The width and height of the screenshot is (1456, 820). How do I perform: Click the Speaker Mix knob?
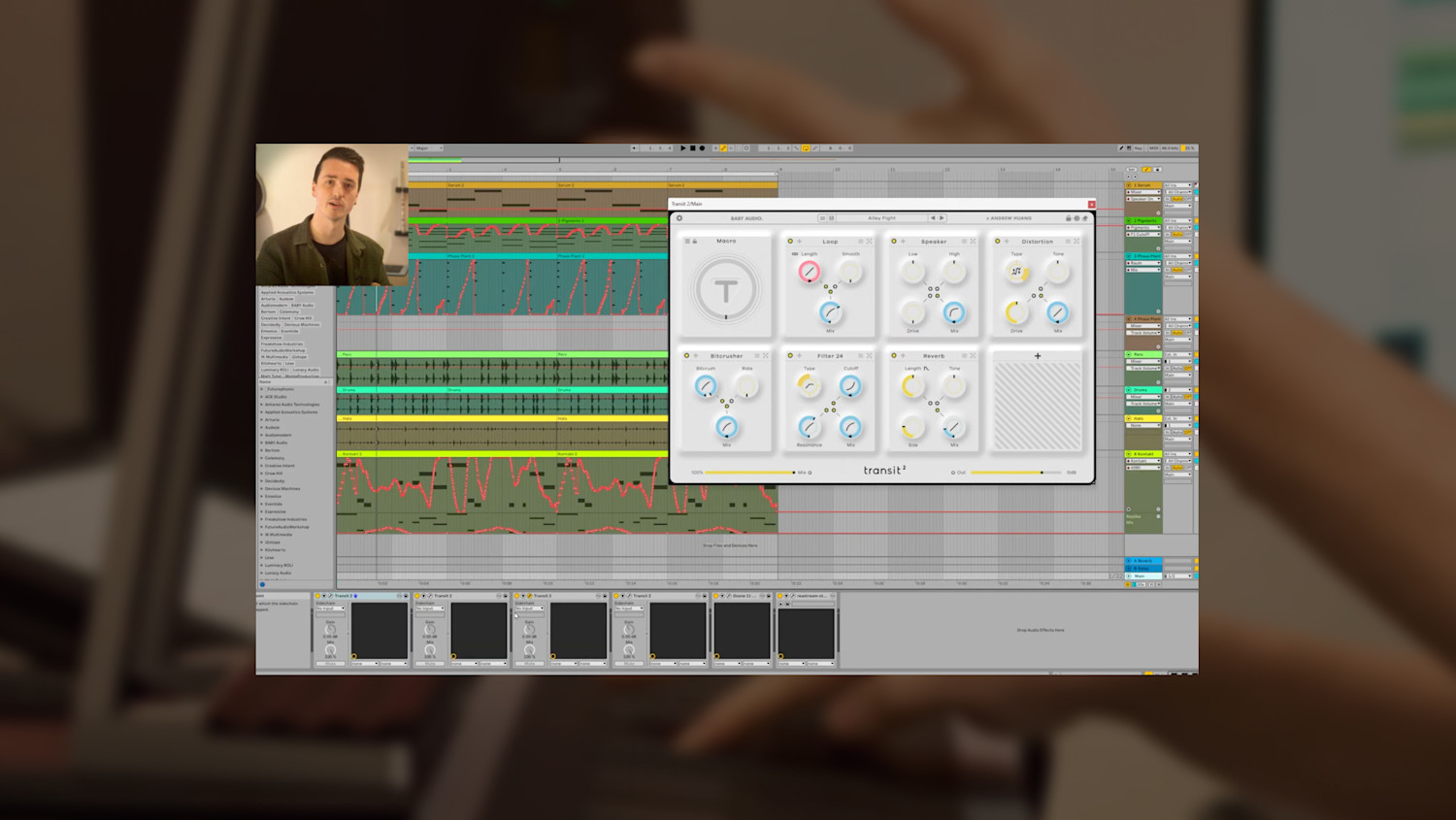click(954, 312)
